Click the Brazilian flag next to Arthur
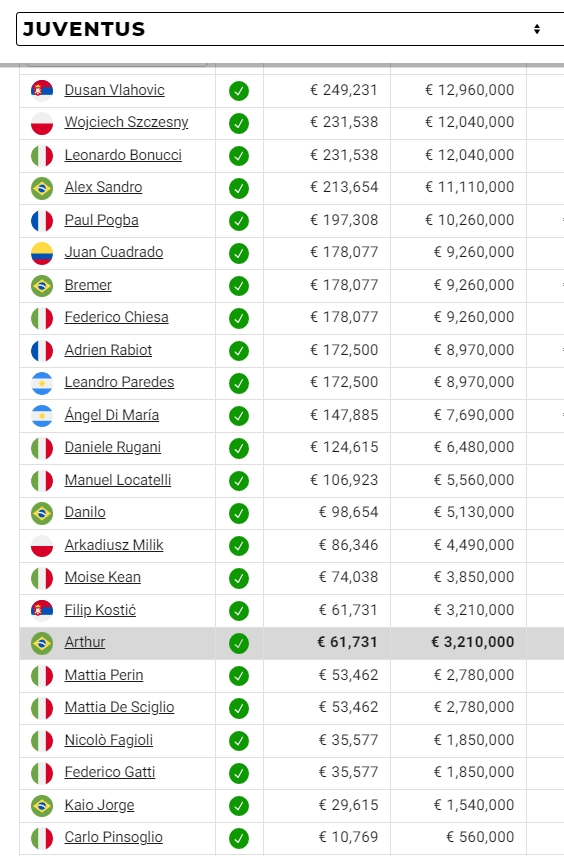564x856 pixels. click(42, 643)
